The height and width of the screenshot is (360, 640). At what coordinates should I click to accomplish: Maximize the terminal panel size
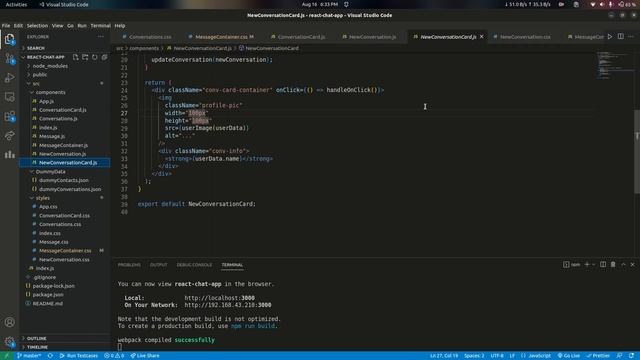coord(623,264)
